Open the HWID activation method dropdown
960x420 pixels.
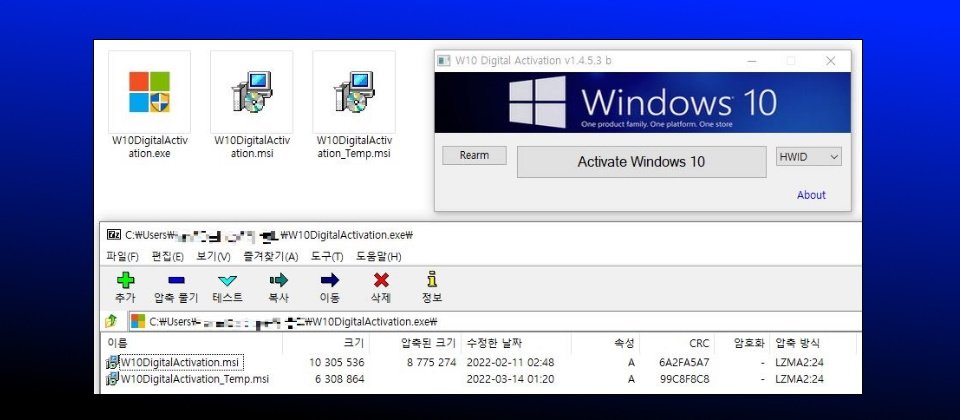808,157
